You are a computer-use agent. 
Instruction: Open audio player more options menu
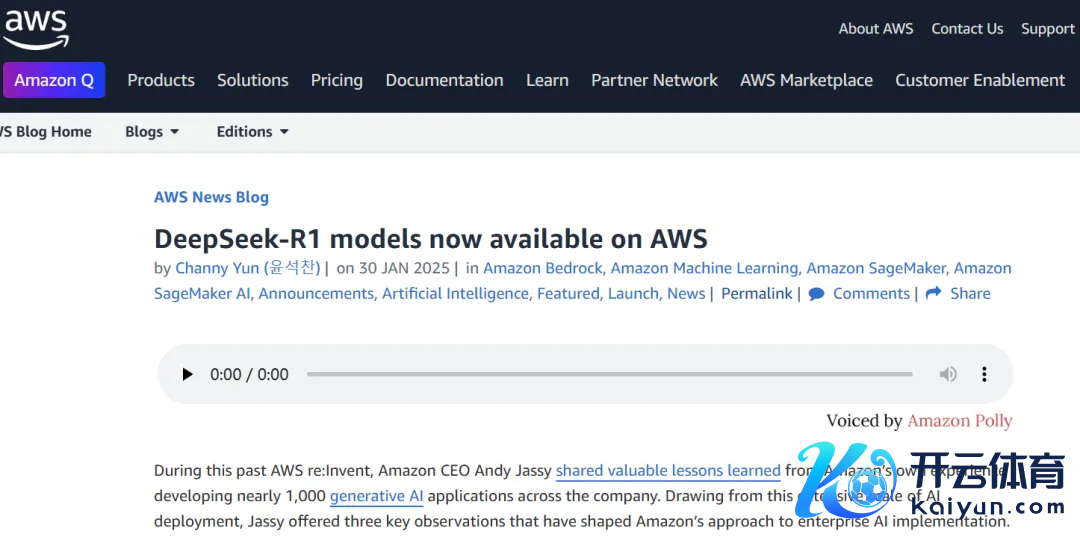(x=984, y=375)
